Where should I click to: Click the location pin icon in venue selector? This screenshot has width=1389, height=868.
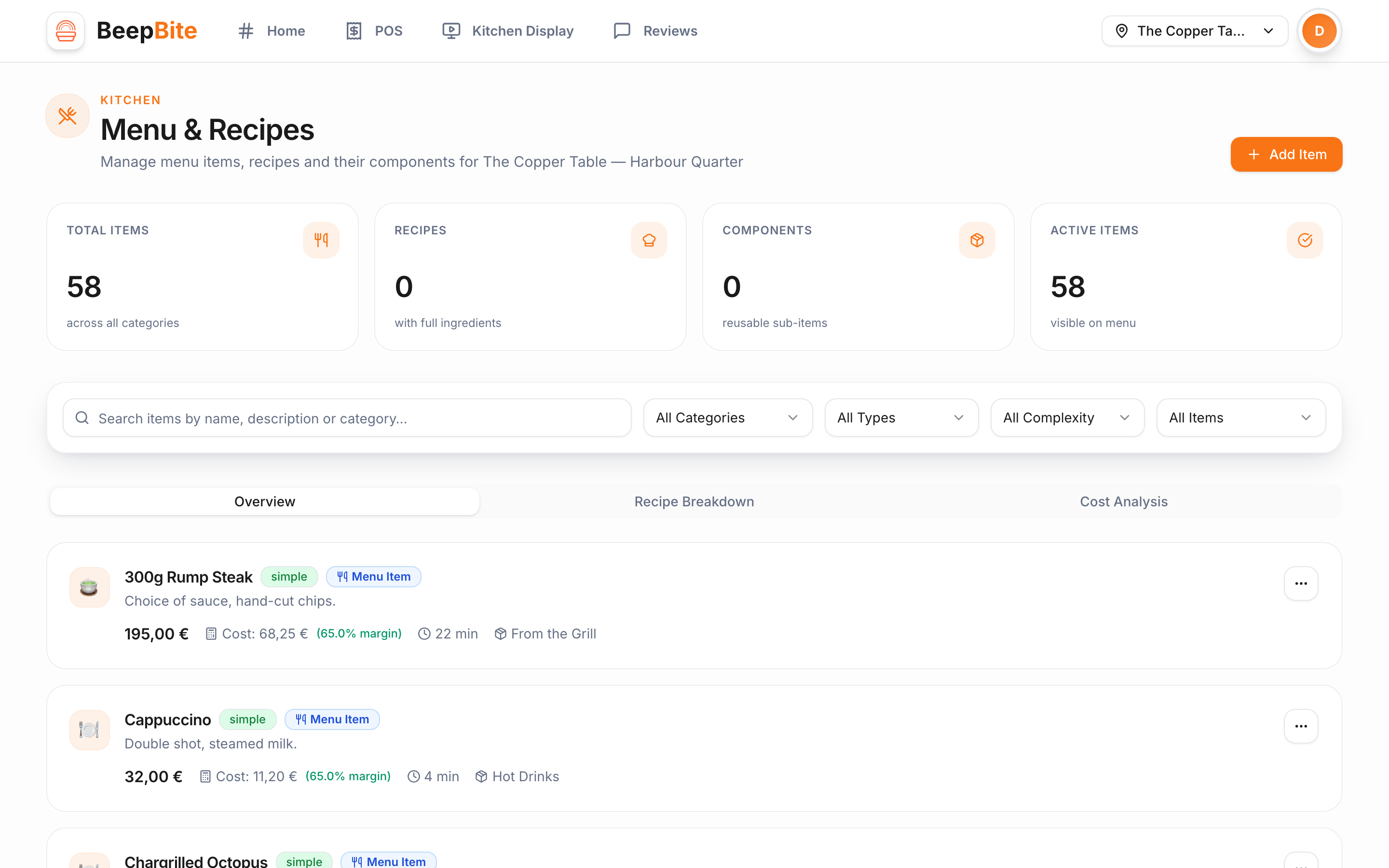click(1121, 31)
